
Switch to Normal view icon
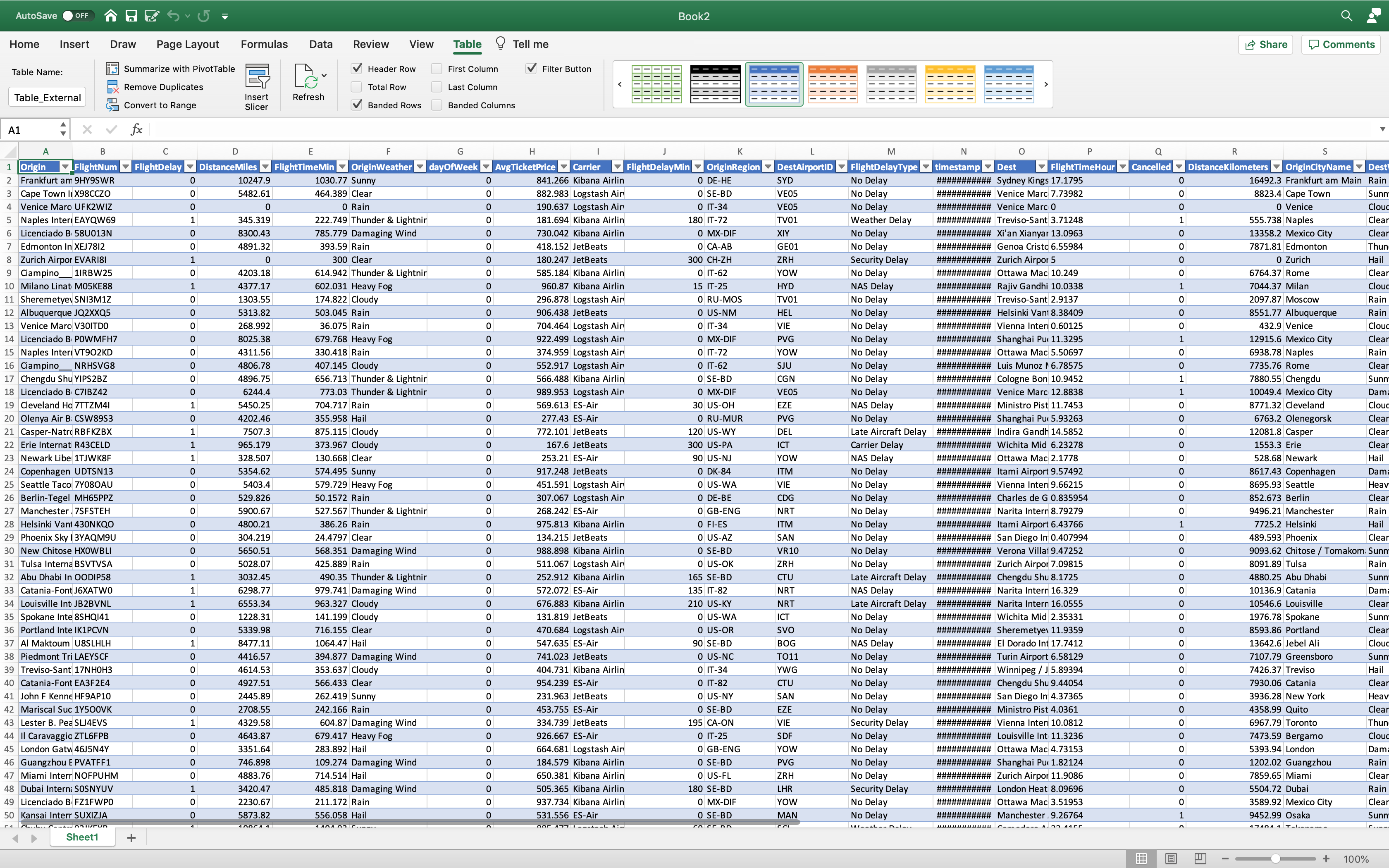point(1141,858)
